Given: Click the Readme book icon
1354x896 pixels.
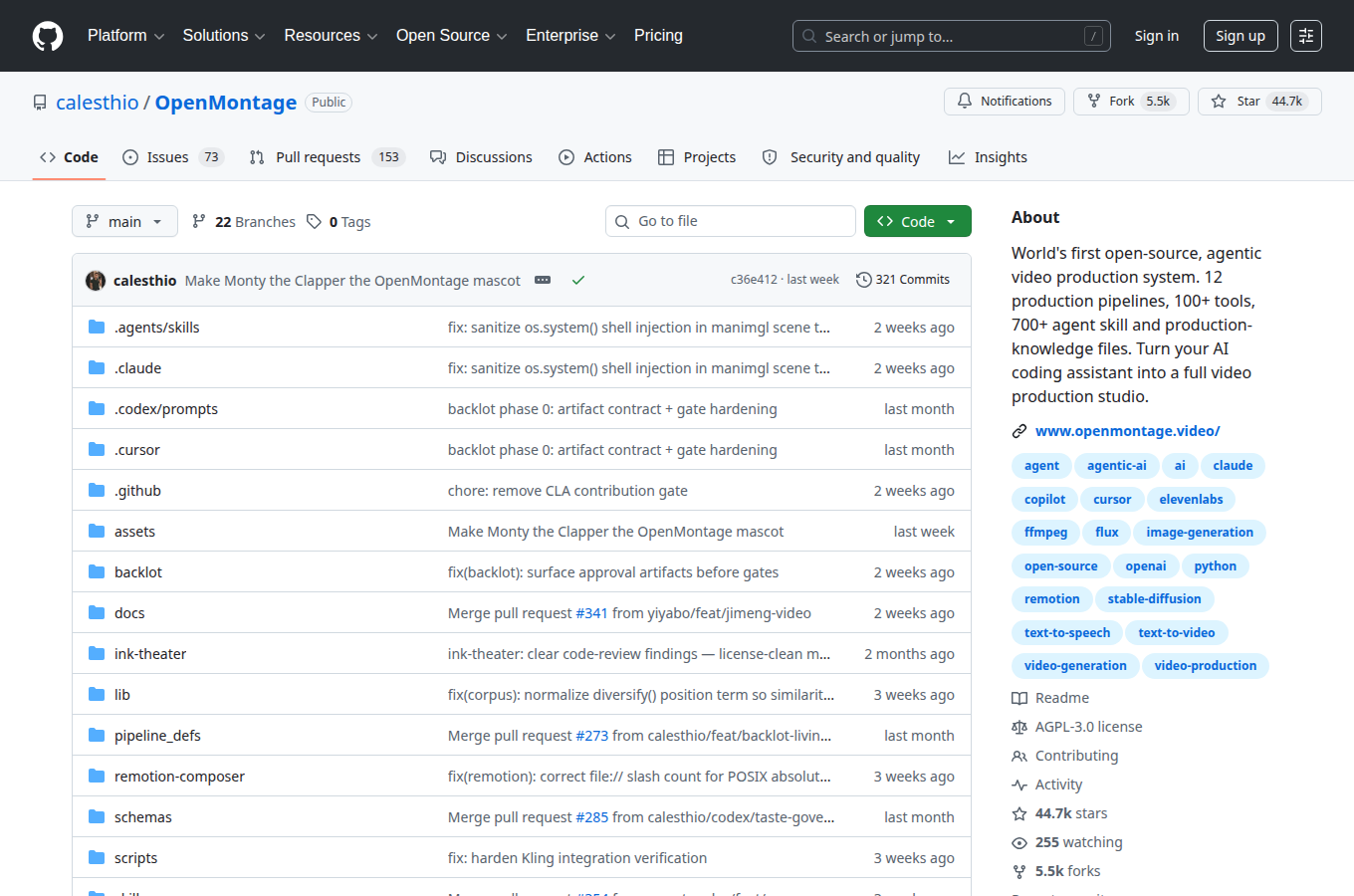Looking at the screenshot, I should click(1019, 698).
